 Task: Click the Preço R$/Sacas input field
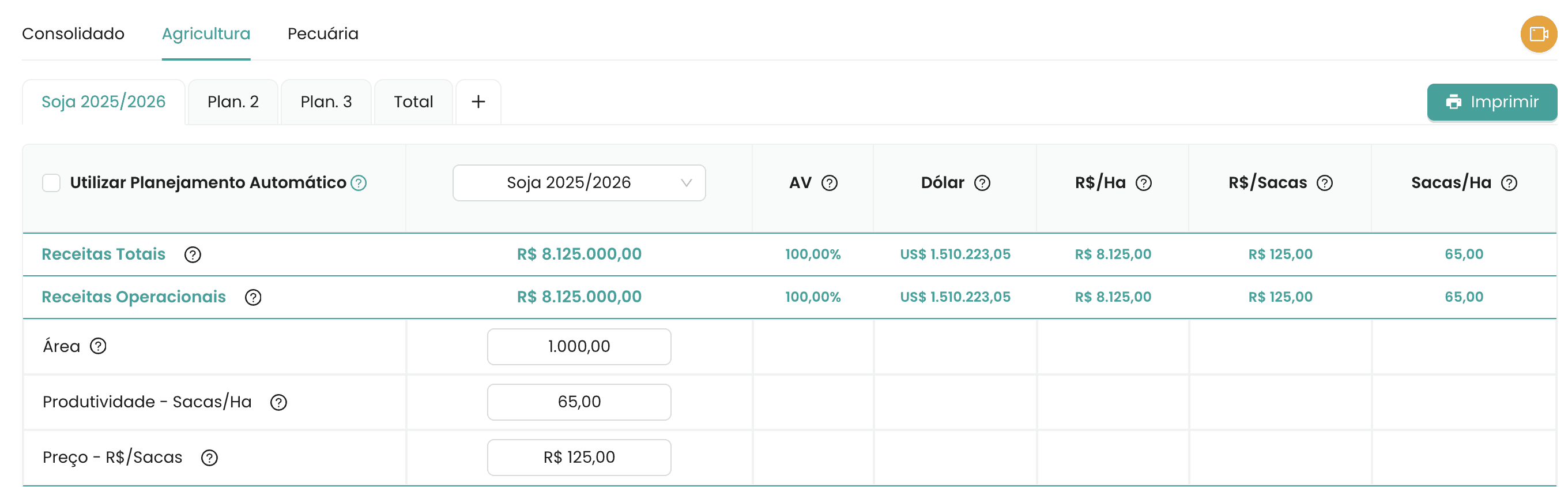(x=578, y=457)
